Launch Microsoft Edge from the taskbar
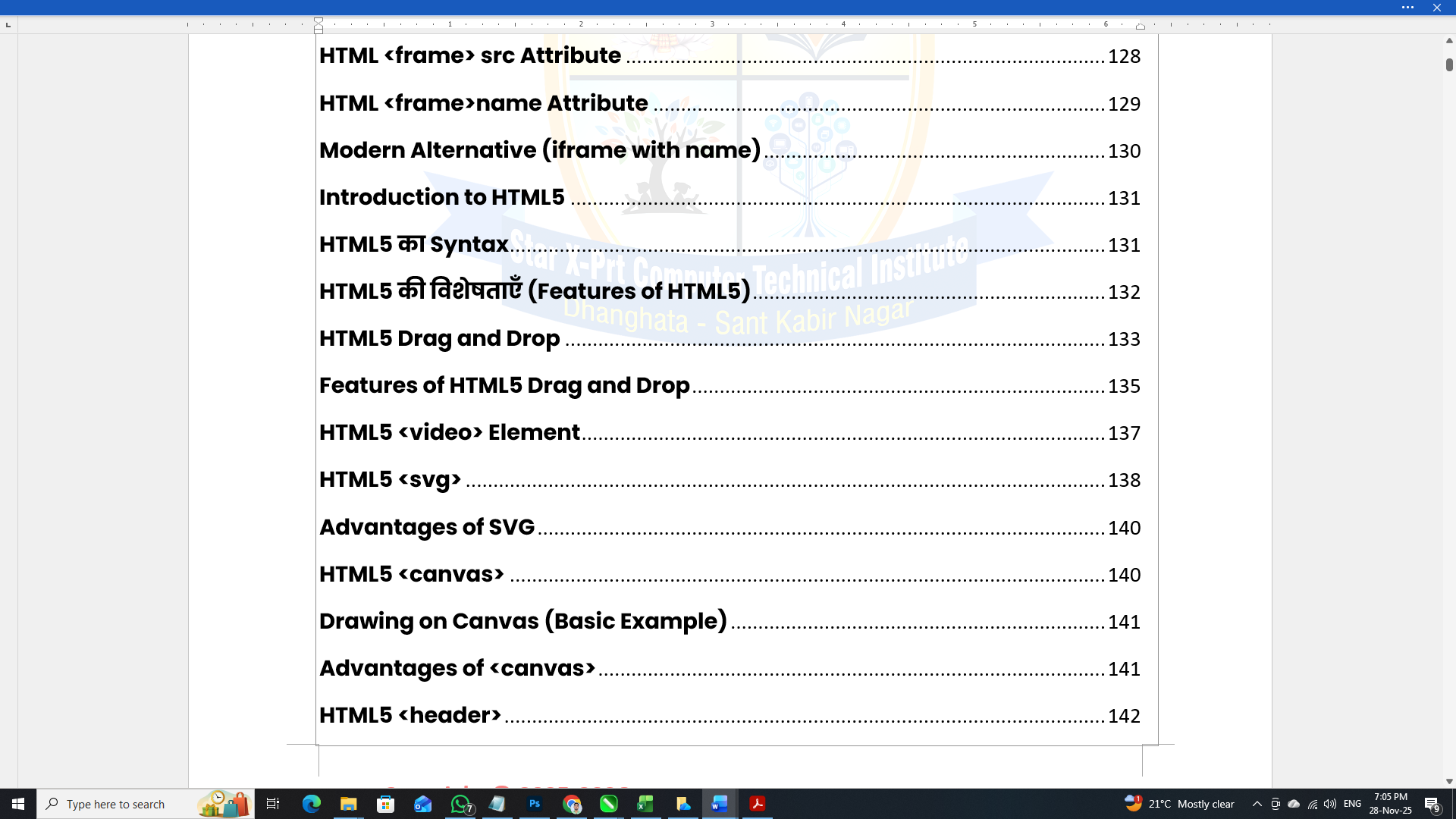The image size is (1456, 819). [312, 804]
